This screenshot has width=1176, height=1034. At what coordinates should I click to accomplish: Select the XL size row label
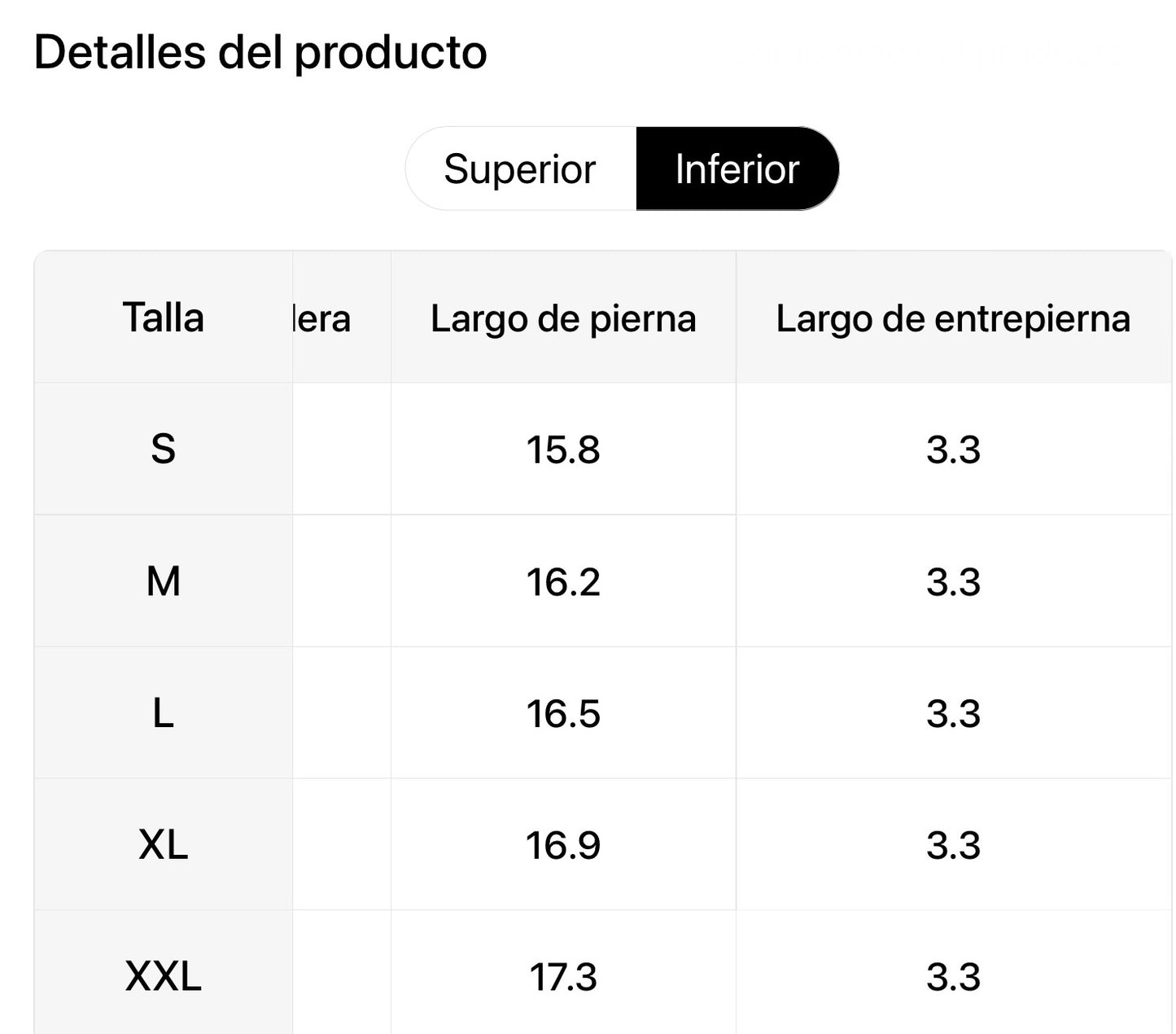point(163,845)
